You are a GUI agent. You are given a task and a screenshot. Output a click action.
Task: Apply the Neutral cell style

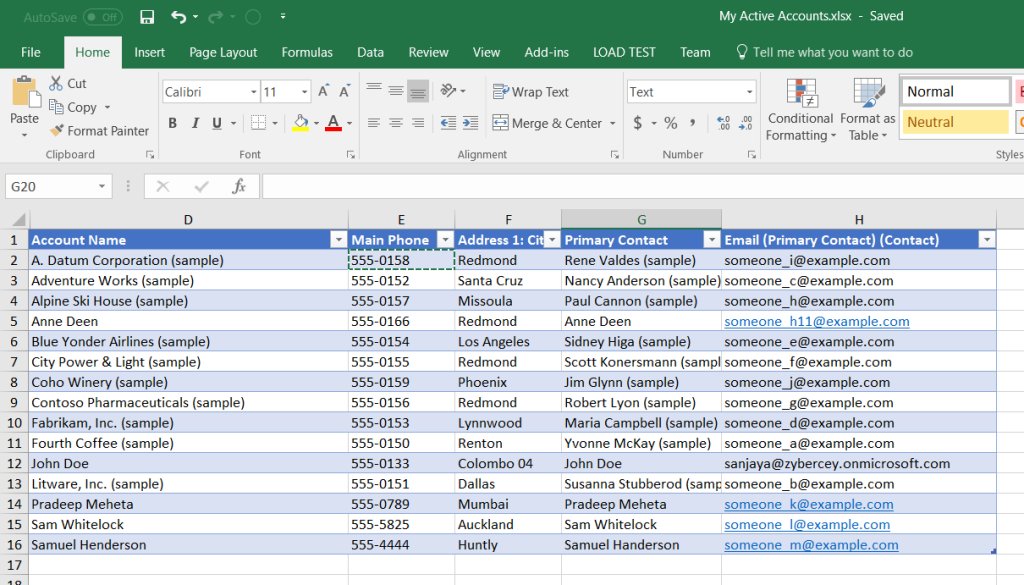pyautogui.click(x=955, y=122)
